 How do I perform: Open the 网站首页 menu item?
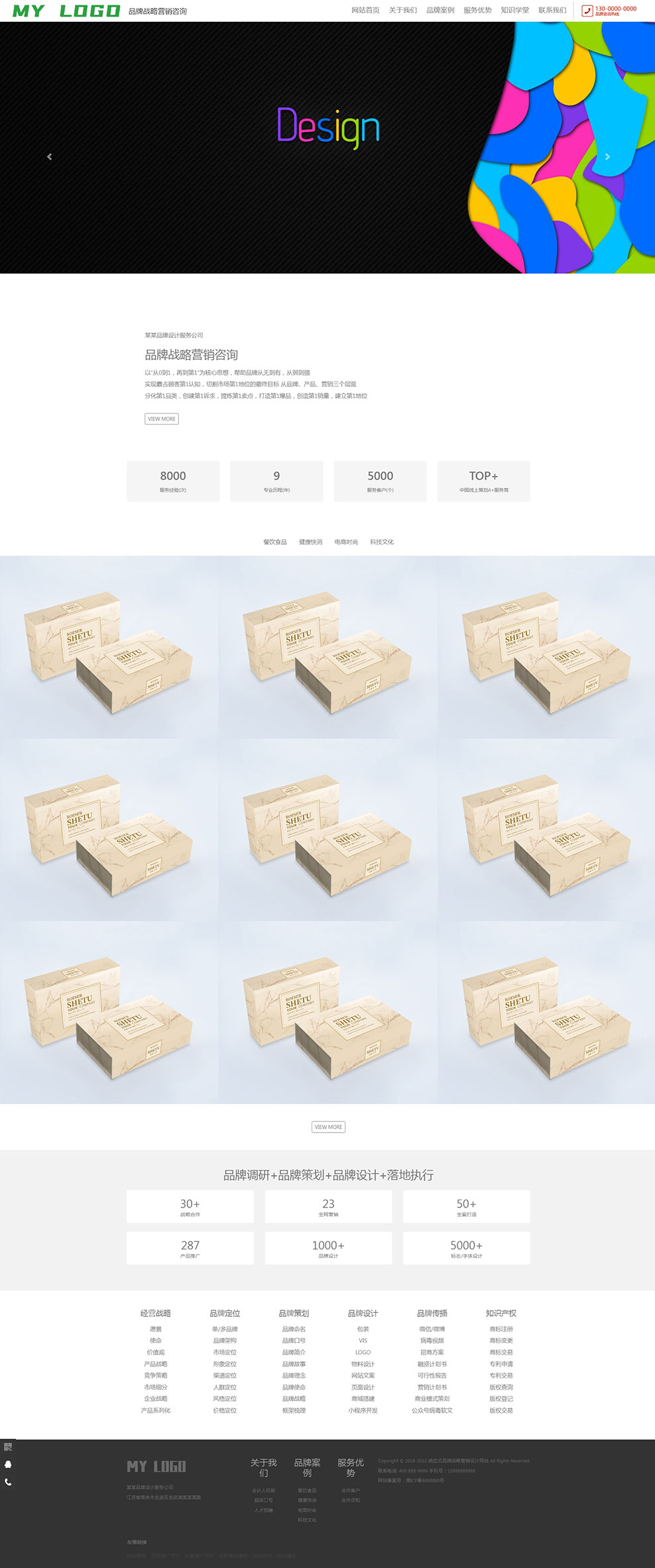(x=365, y=10)
